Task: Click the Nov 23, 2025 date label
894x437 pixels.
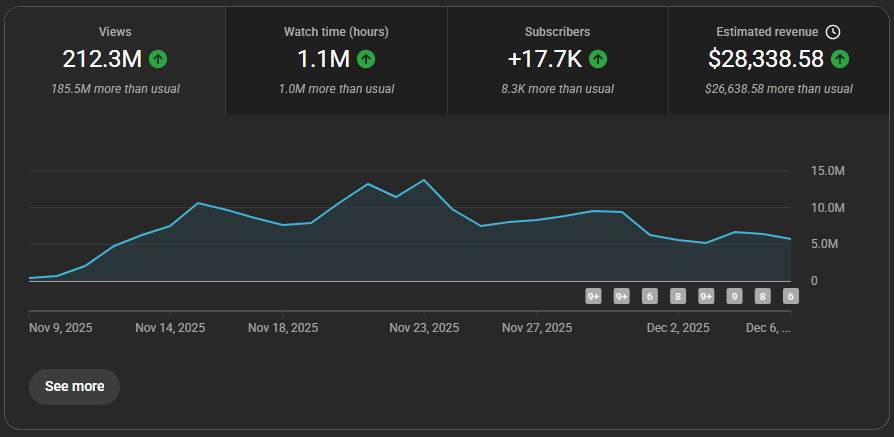Action: [424, 328]
